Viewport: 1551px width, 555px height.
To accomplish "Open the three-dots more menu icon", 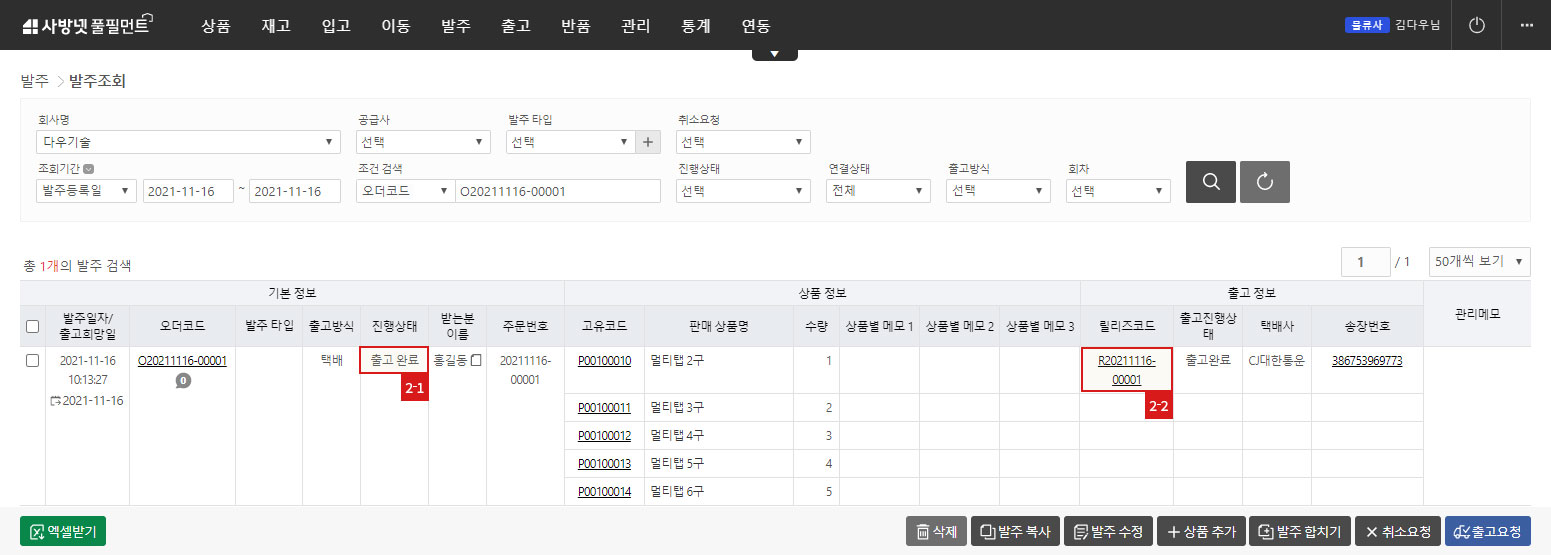I will (x=1526, y=25).
